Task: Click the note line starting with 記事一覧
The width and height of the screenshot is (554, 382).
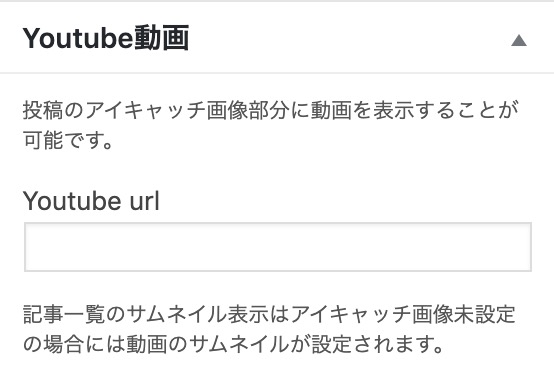Action: [269, 314]
